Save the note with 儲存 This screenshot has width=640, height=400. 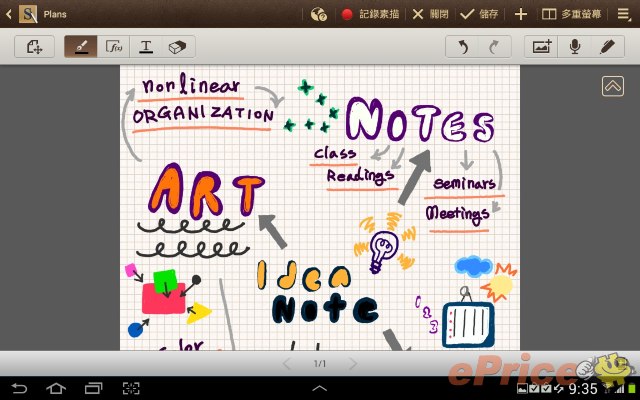pos(479,14)
